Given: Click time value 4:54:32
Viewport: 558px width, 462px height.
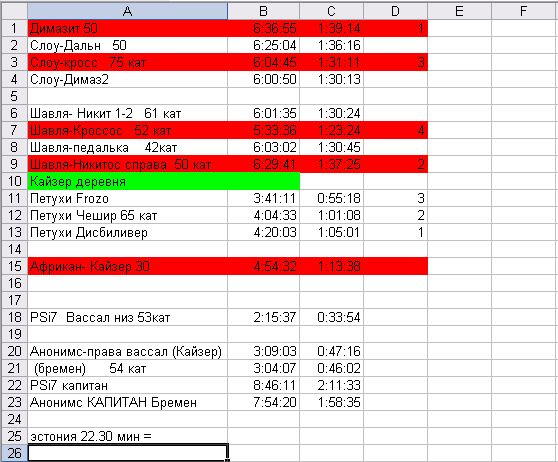Looking at the screenshot, I should point(275,266).
